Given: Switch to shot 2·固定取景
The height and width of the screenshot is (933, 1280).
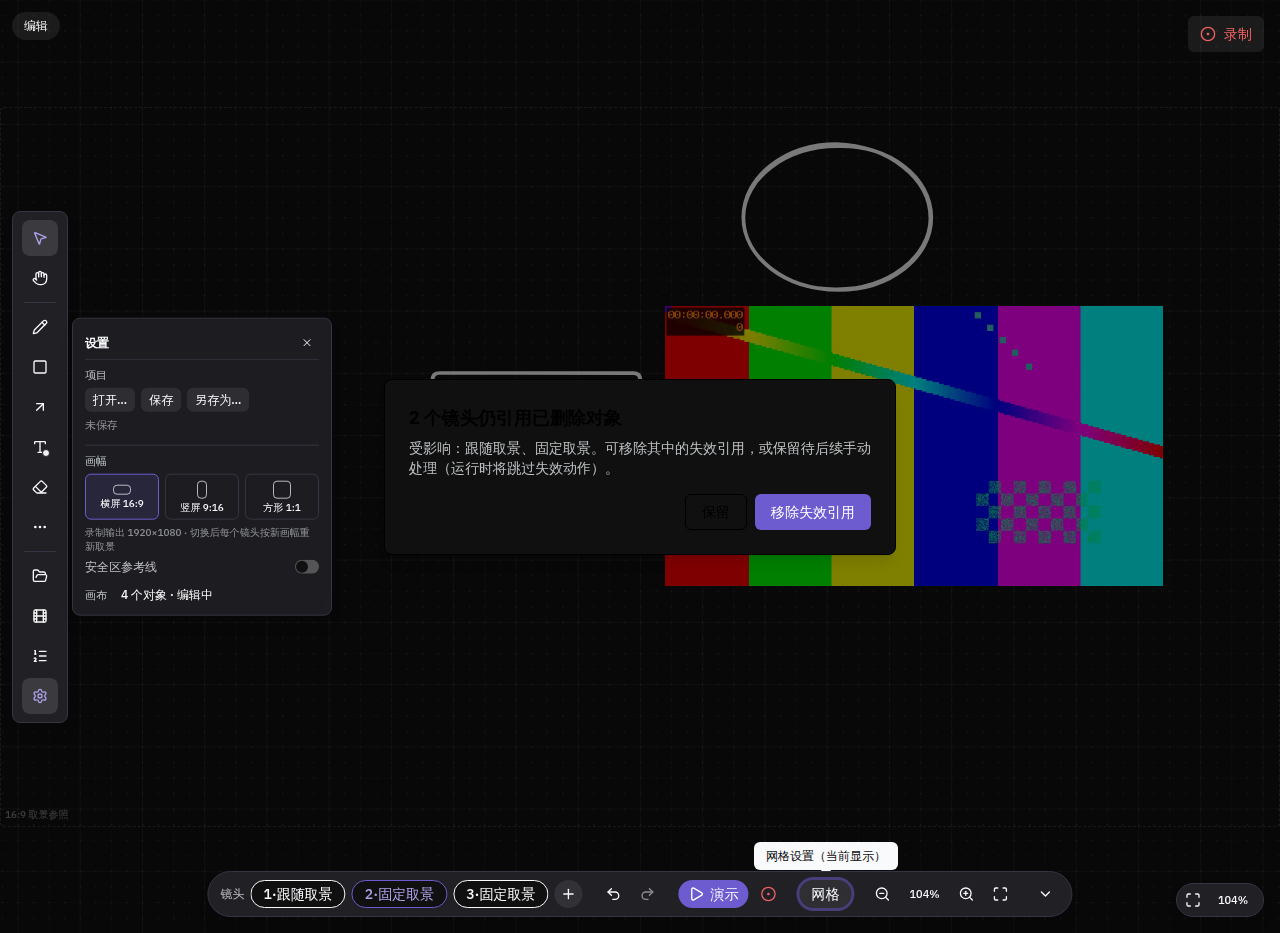Looking at the screenshot, I should 399,894.
